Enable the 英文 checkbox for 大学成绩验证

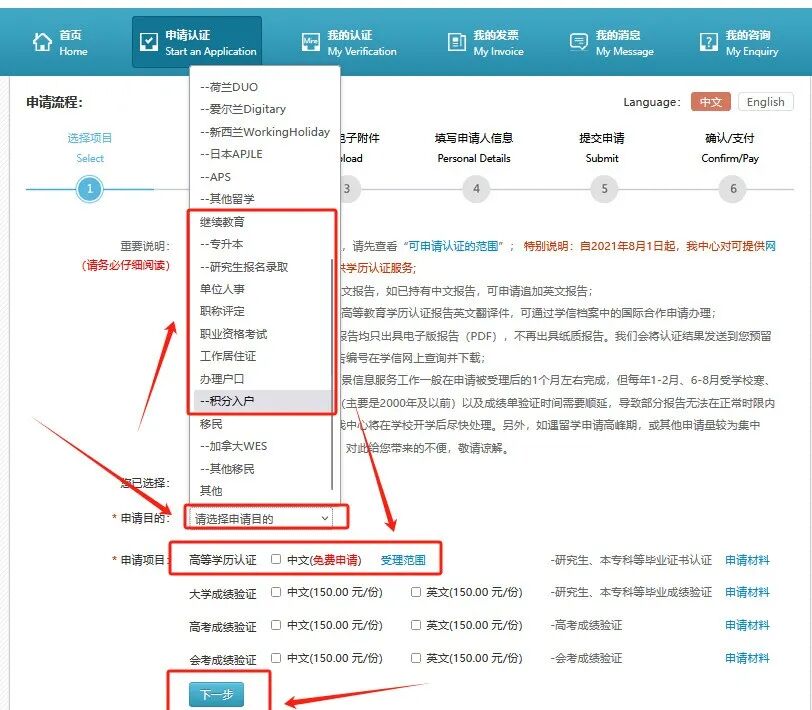417,592
